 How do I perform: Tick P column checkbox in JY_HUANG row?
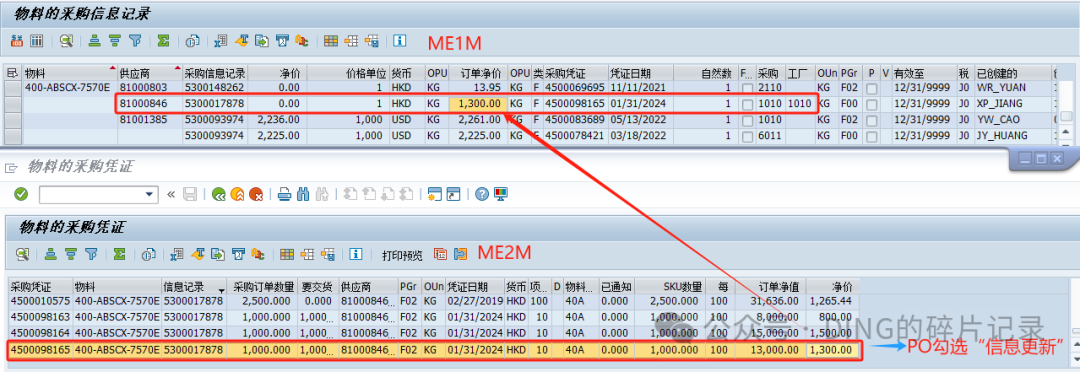click(x=872, y=136)
